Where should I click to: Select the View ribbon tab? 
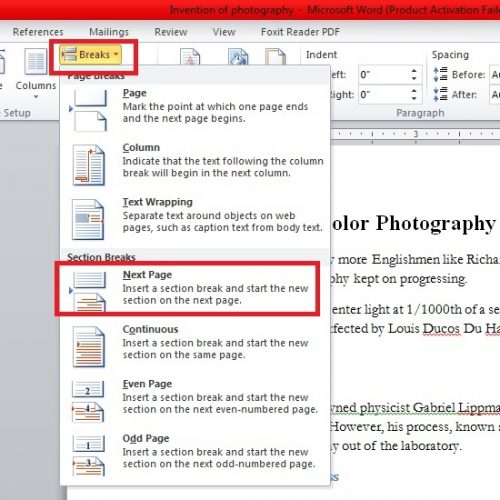(224, 32)
